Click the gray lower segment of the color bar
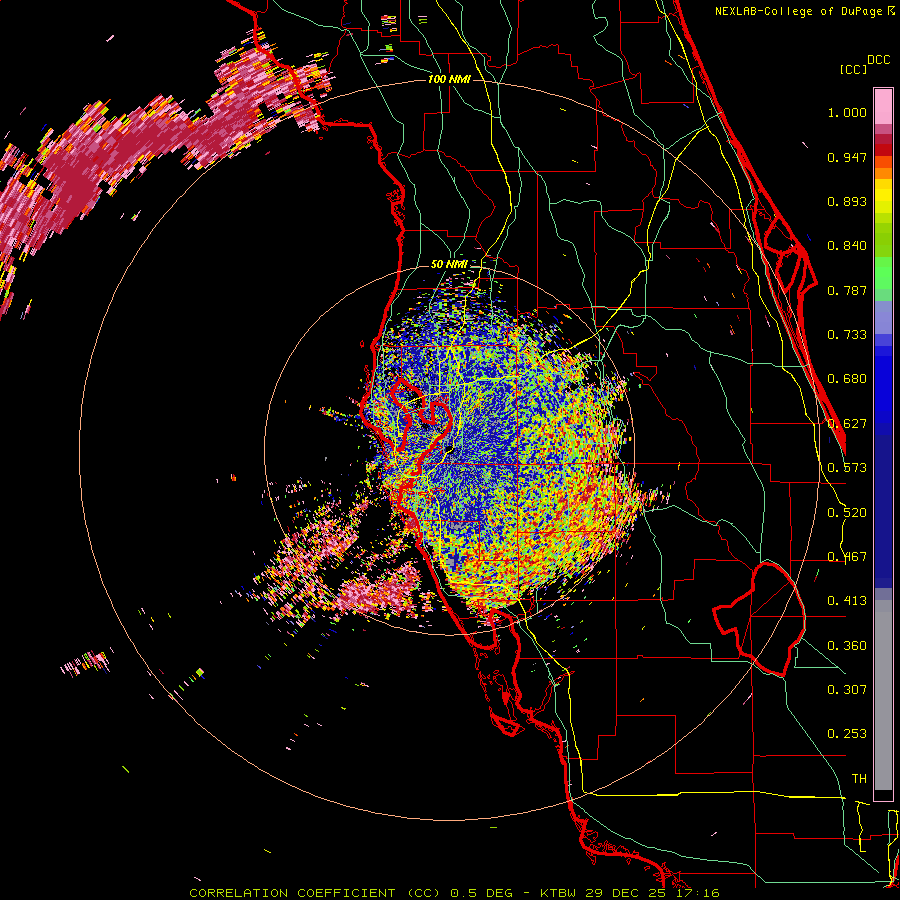 point(883,695)
